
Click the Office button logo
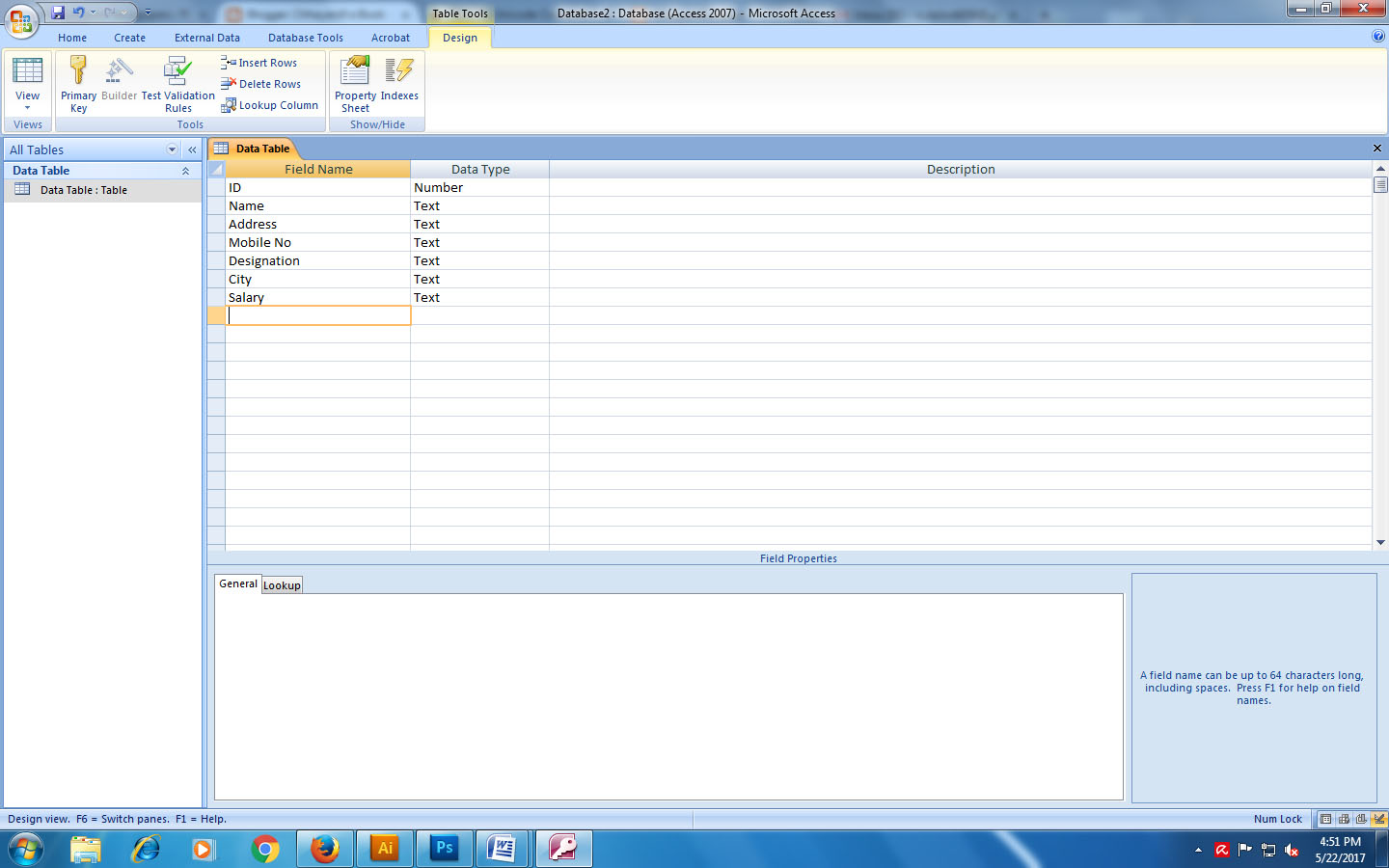[20, 19]
